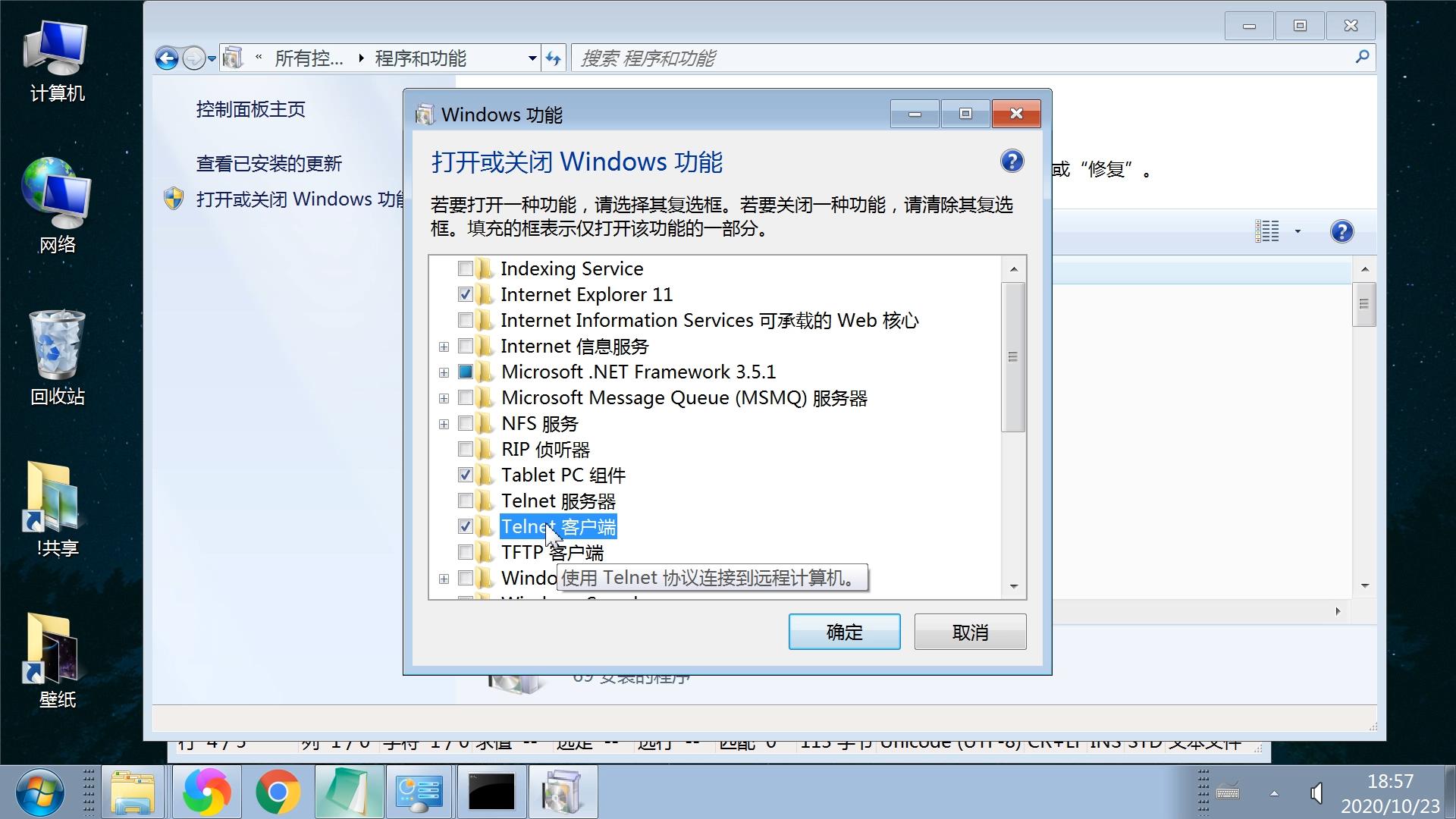Select the Internet Explorer 11 list item
The width and height of the screenshot is (1456, 819).
pyautogui.click(x=586, y=294)
